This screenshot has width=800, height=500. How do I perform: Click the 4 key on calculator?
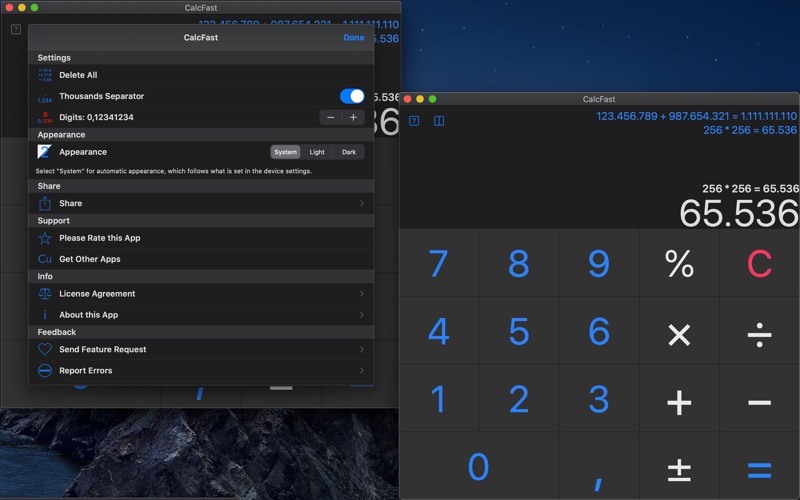coord(439,331)
